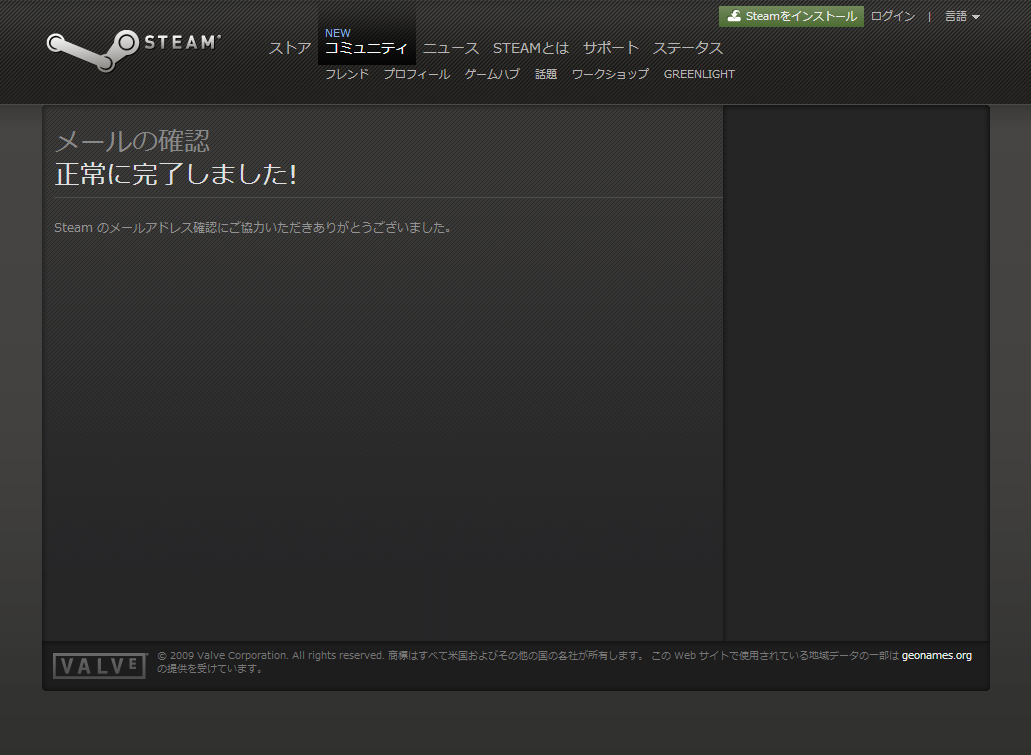
Task: Click the © 2009 Valve Corporation copyright text
Action: (271, 655)
